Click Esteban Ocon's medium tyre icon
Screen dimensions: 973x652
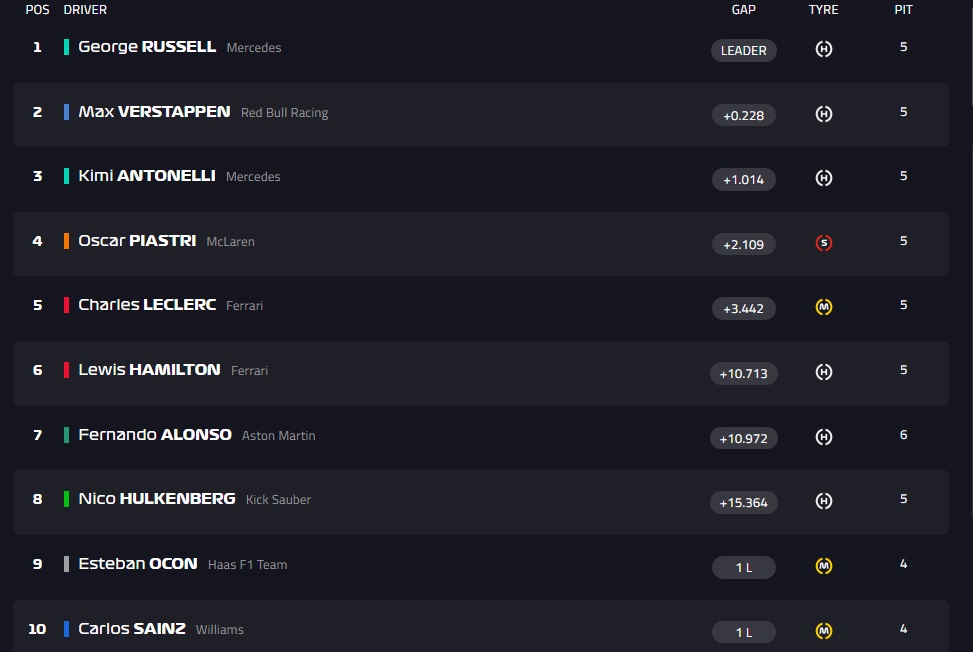click(823, 566)
